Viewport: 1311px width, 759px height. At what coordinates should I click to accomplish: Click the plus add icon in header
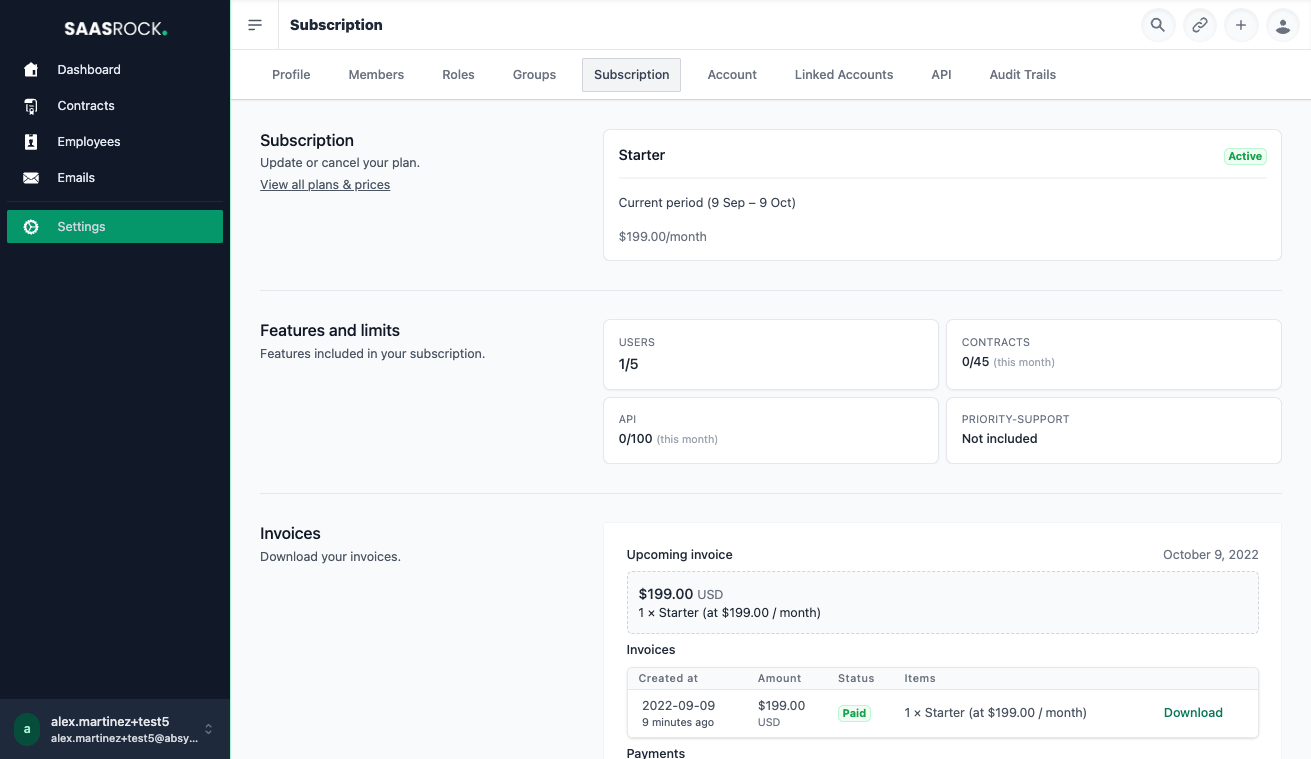coord(1241,25)
